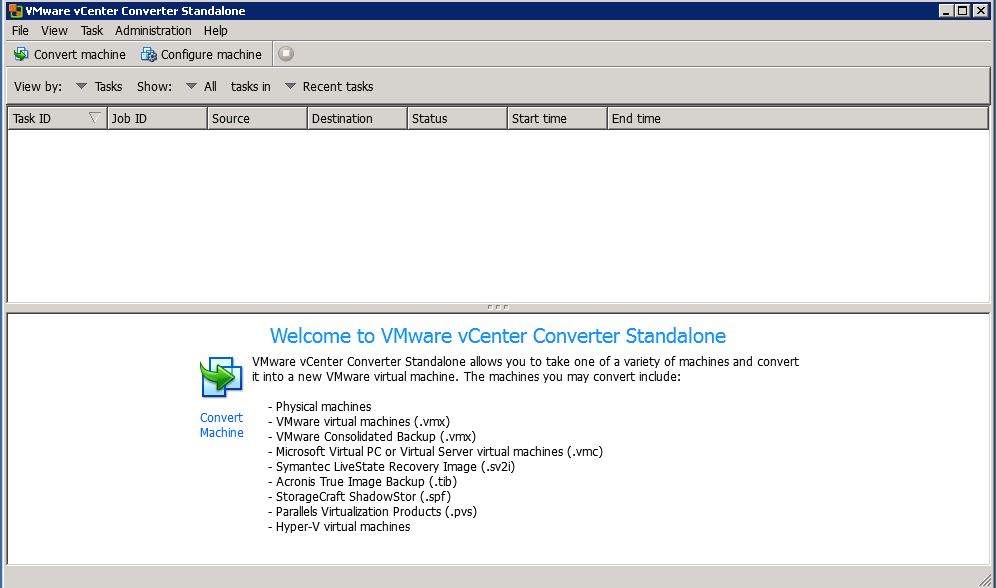The image size is (996, 588).
Task: Minimize the Converter Standalone window
Action: (946, 11)
